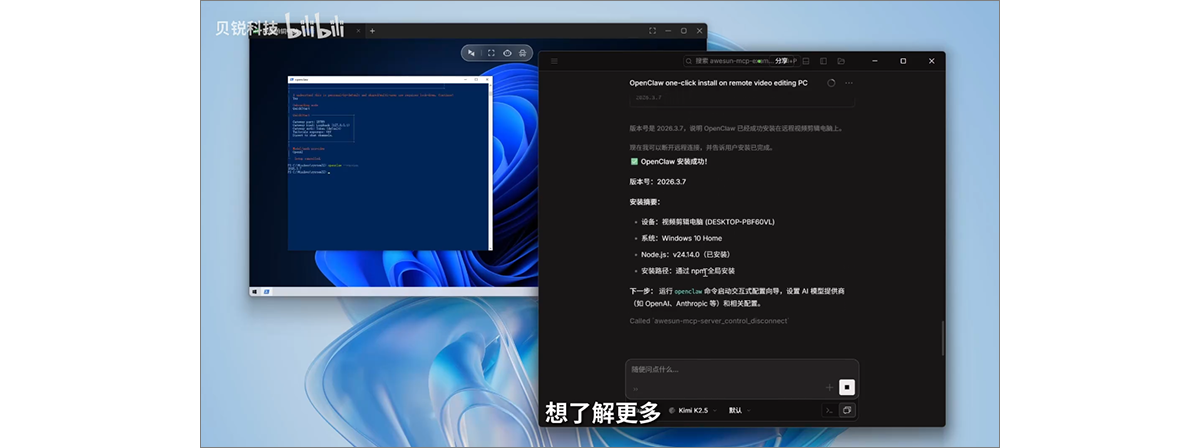Image resolution: width=1200 pixels, height=448 pixels.
Task: Toggle the bottom panel layout icon
Action: 806,61
